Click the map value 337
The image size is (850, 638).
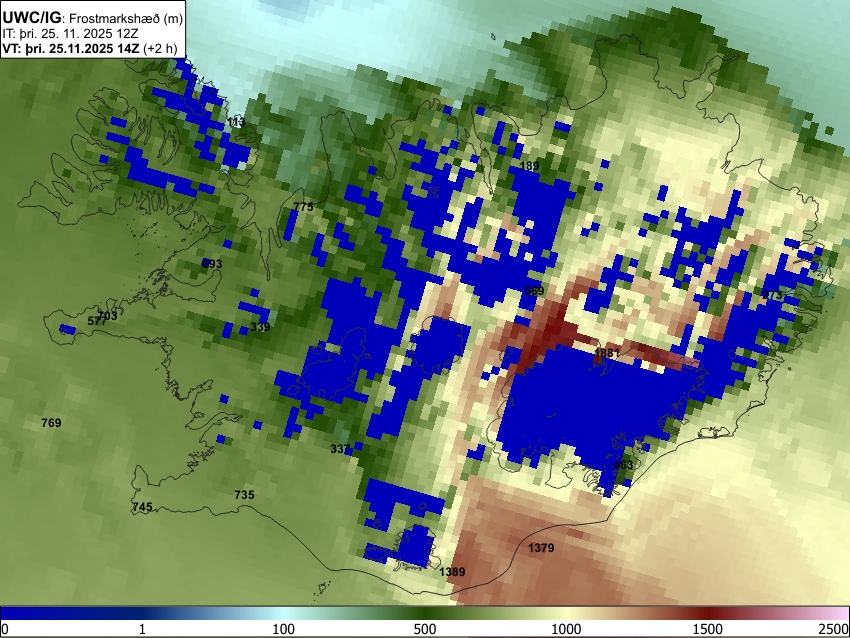pos(340,449)
